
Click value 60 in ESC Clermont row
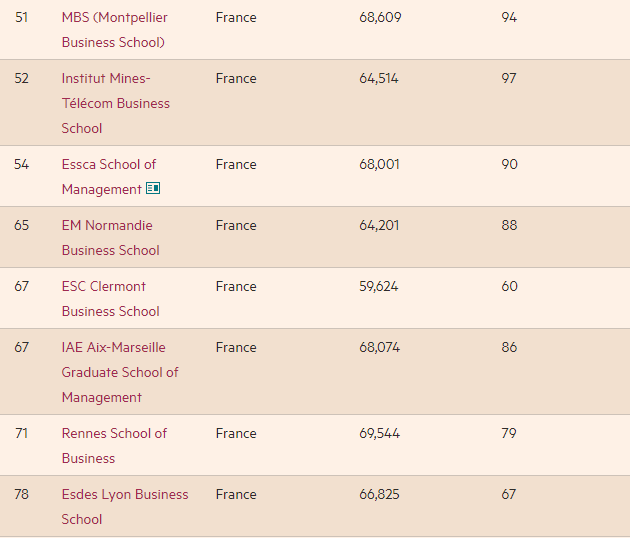[x=509, y=286]
